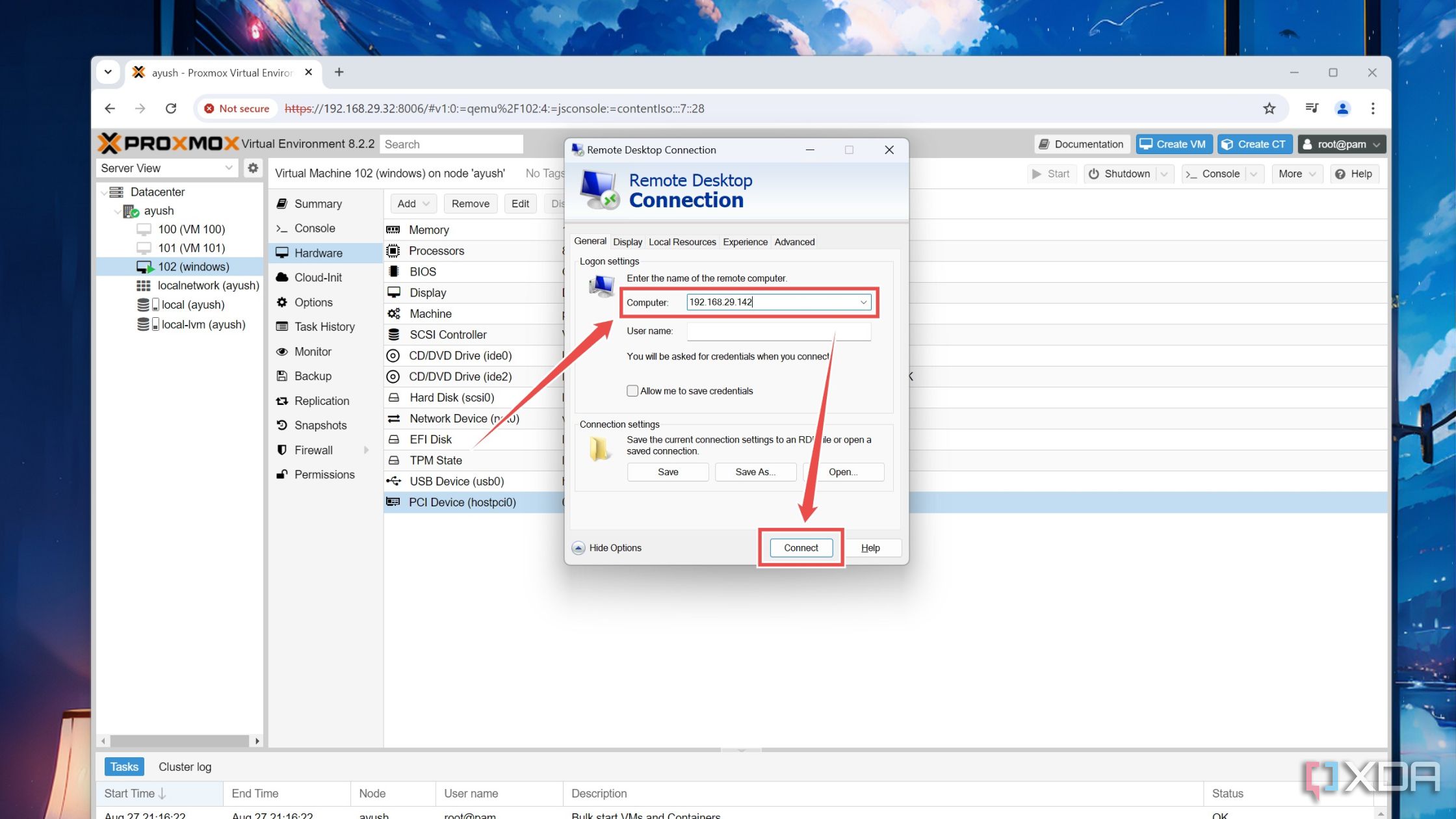Open the Local Resources tab
Viewport: 1456px width, 819px height.
coord(682,241)
